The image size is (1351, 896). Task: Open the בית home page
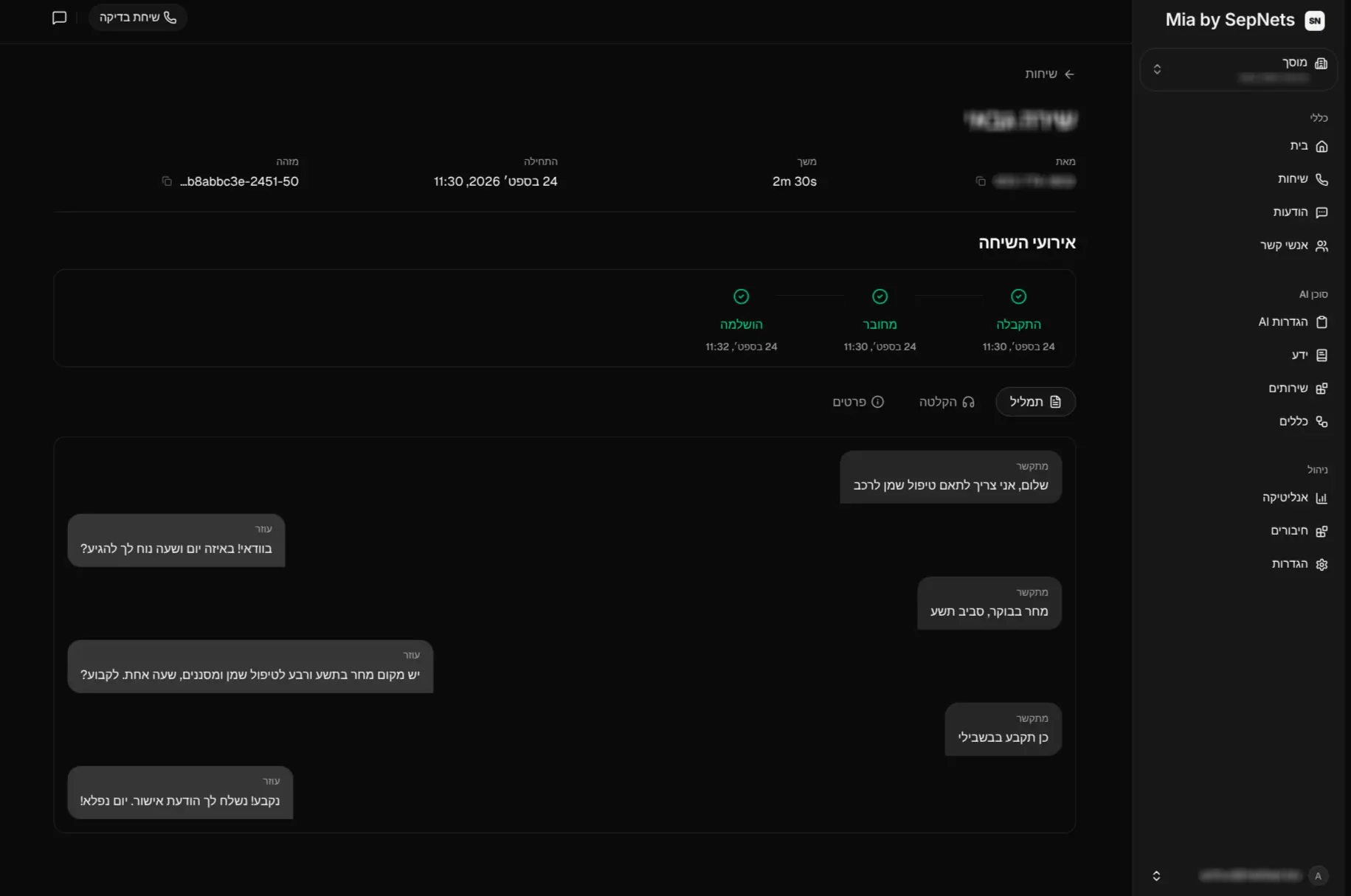pyautogui.click(x=1308, y=146)
